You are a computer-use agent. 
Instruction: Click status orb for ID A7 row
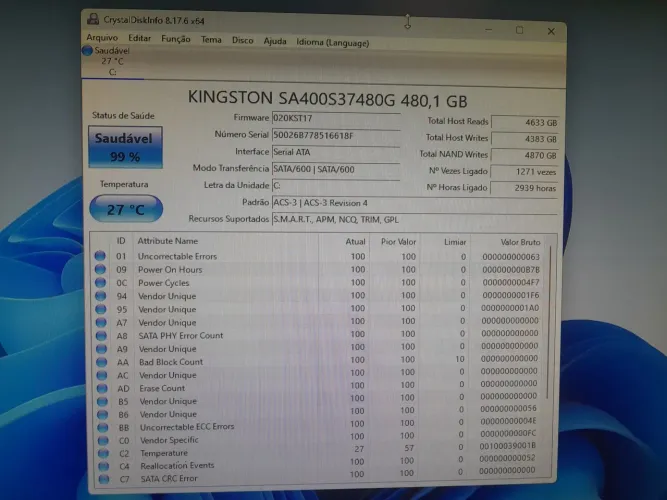click(101, 322)
